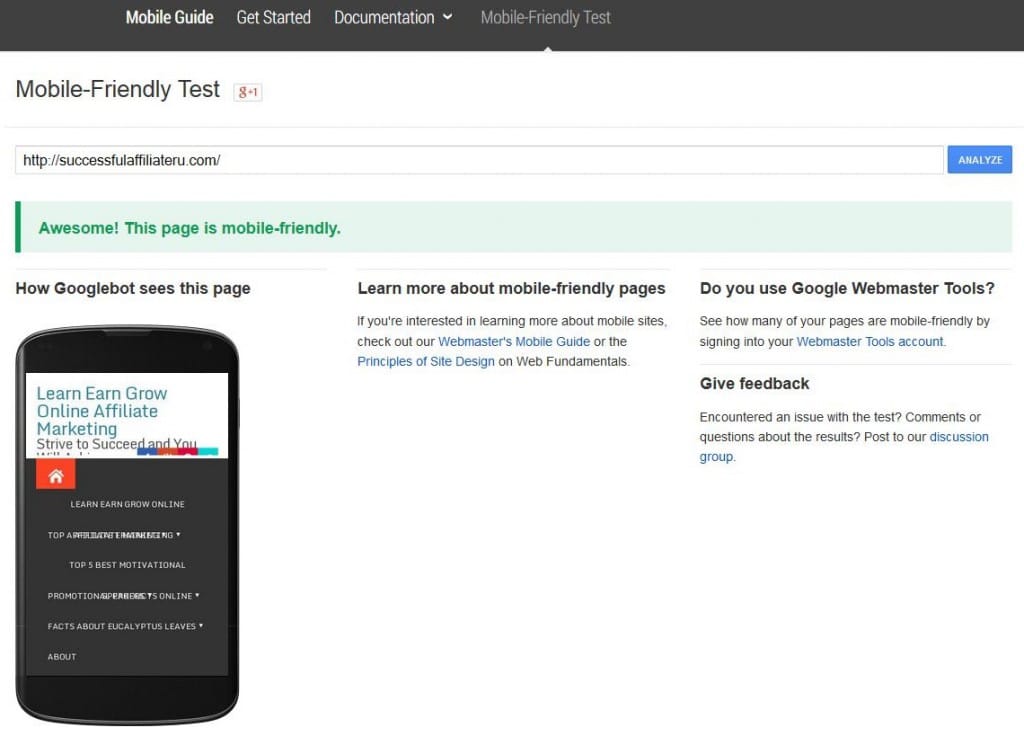Open Webmaster's Mobile Guide link

click(514, 341)
